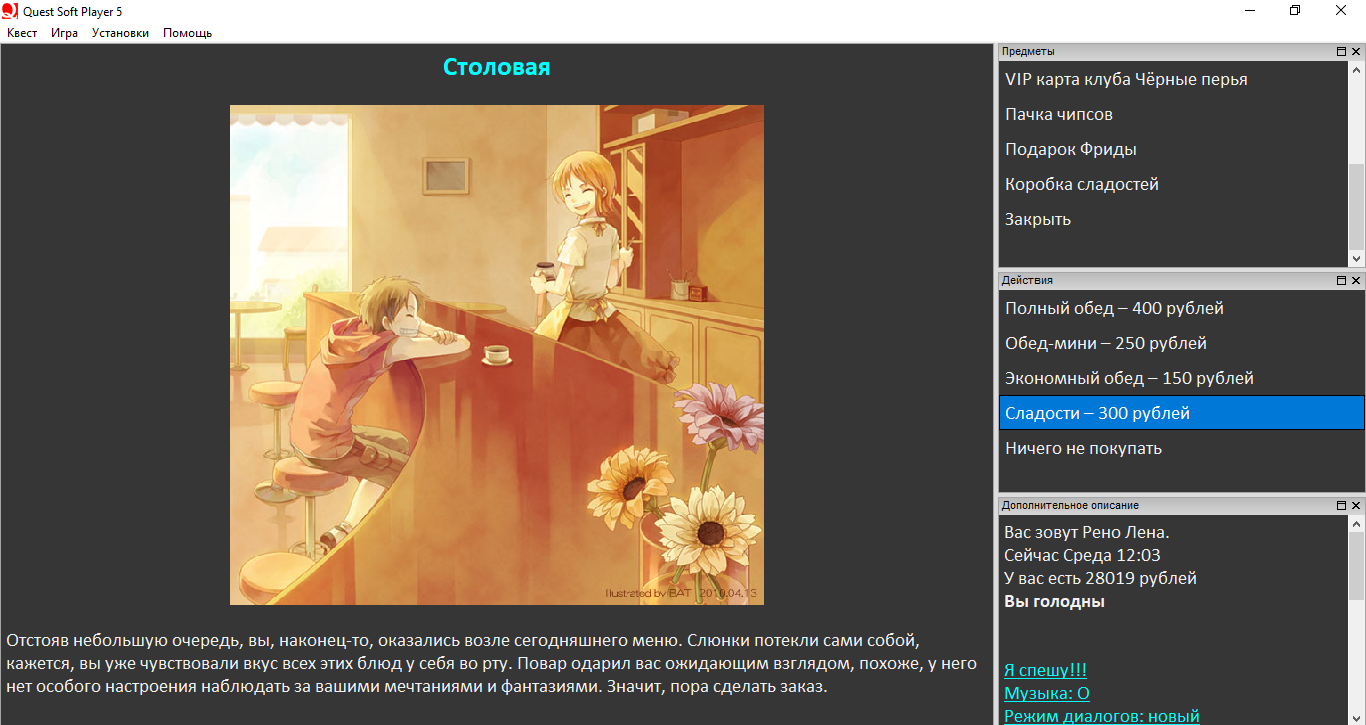Click the Предметы list scrollbar thumb

1356,206
